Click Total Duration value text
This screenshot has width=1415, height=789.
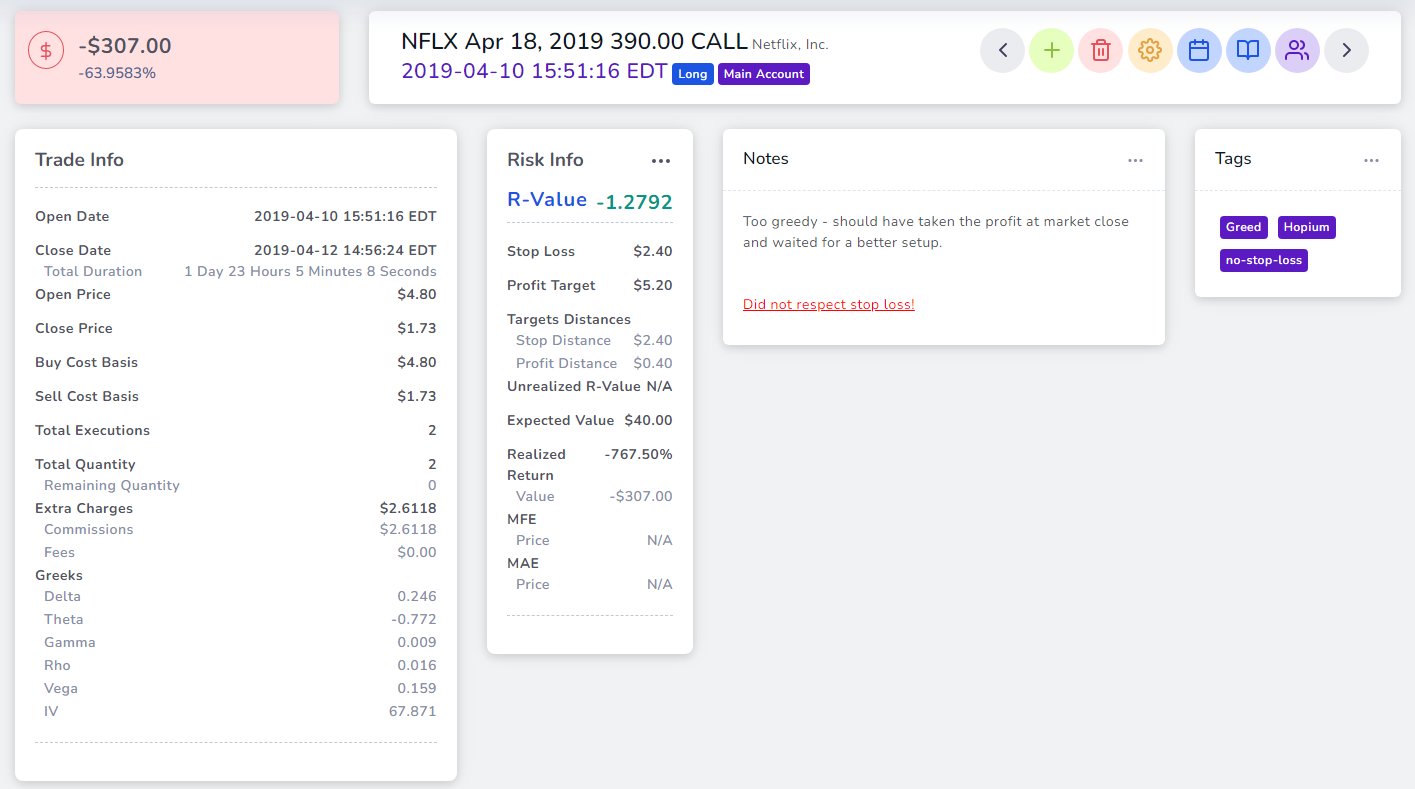coord(310,271)
